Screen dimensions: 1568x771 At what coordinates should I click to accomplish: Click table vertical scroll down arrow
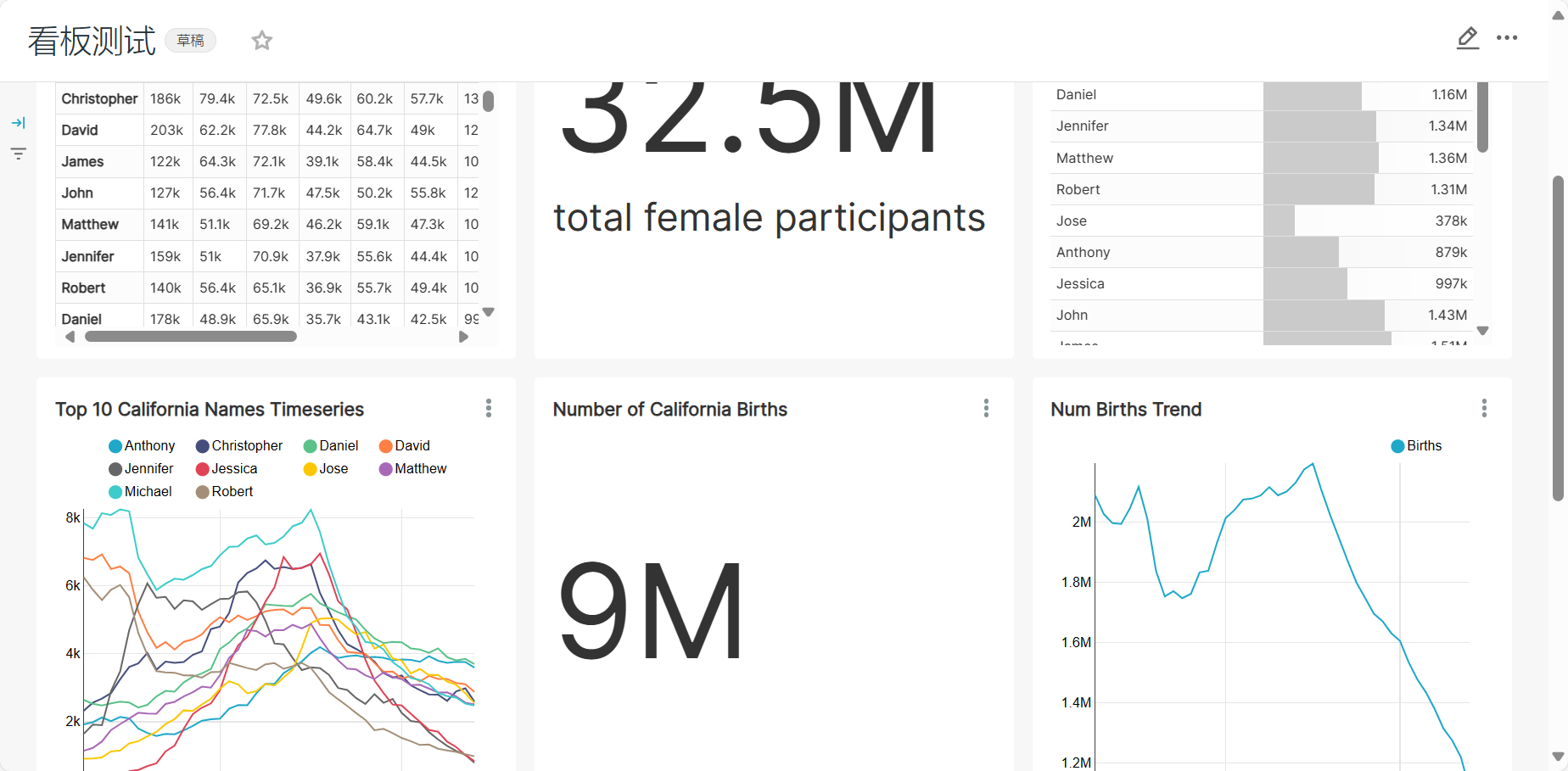489,312
